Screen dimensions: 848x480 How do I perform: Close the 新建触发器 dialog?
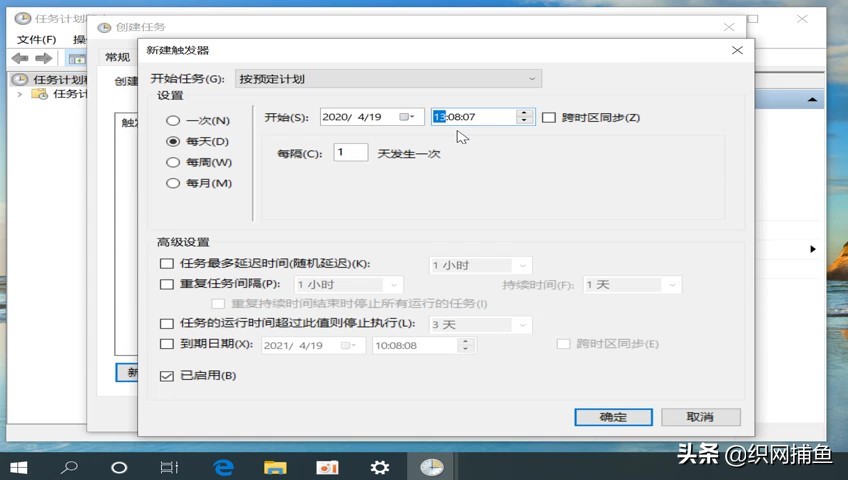tap(737, 50)
